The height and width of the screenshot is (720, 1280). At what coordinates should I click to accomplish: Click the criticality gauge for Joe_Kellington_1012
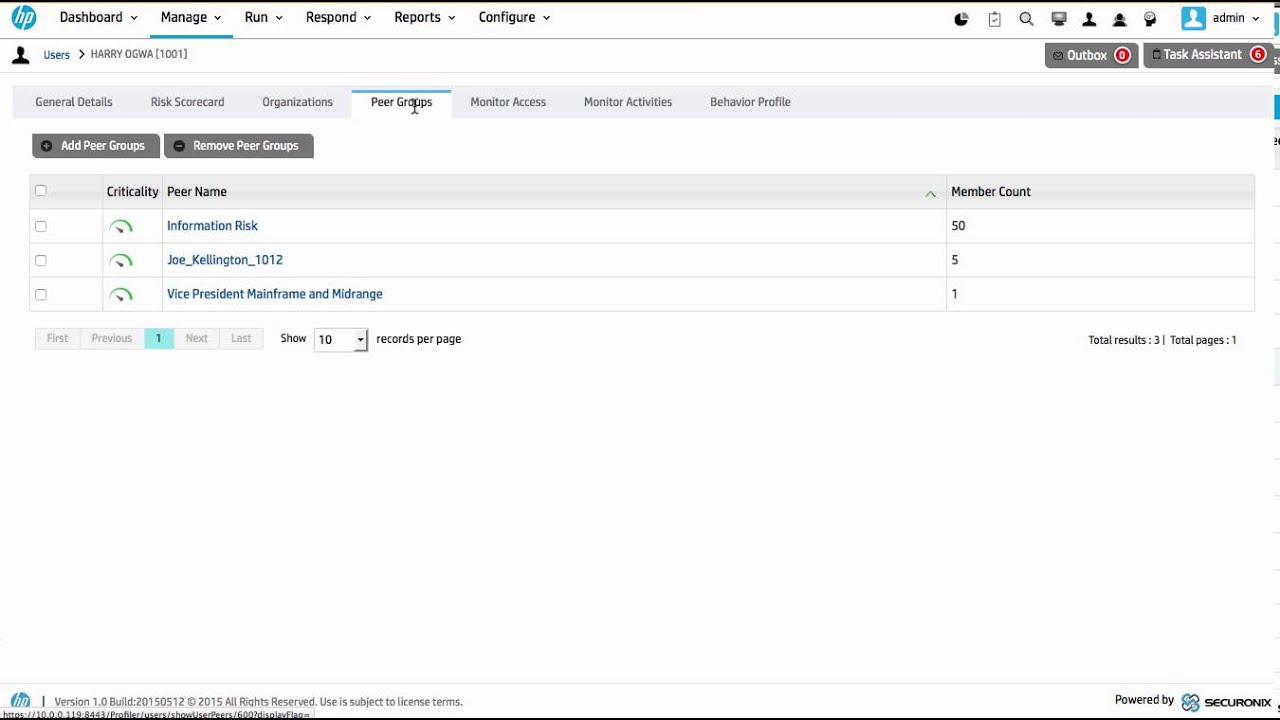pos(120,261)
